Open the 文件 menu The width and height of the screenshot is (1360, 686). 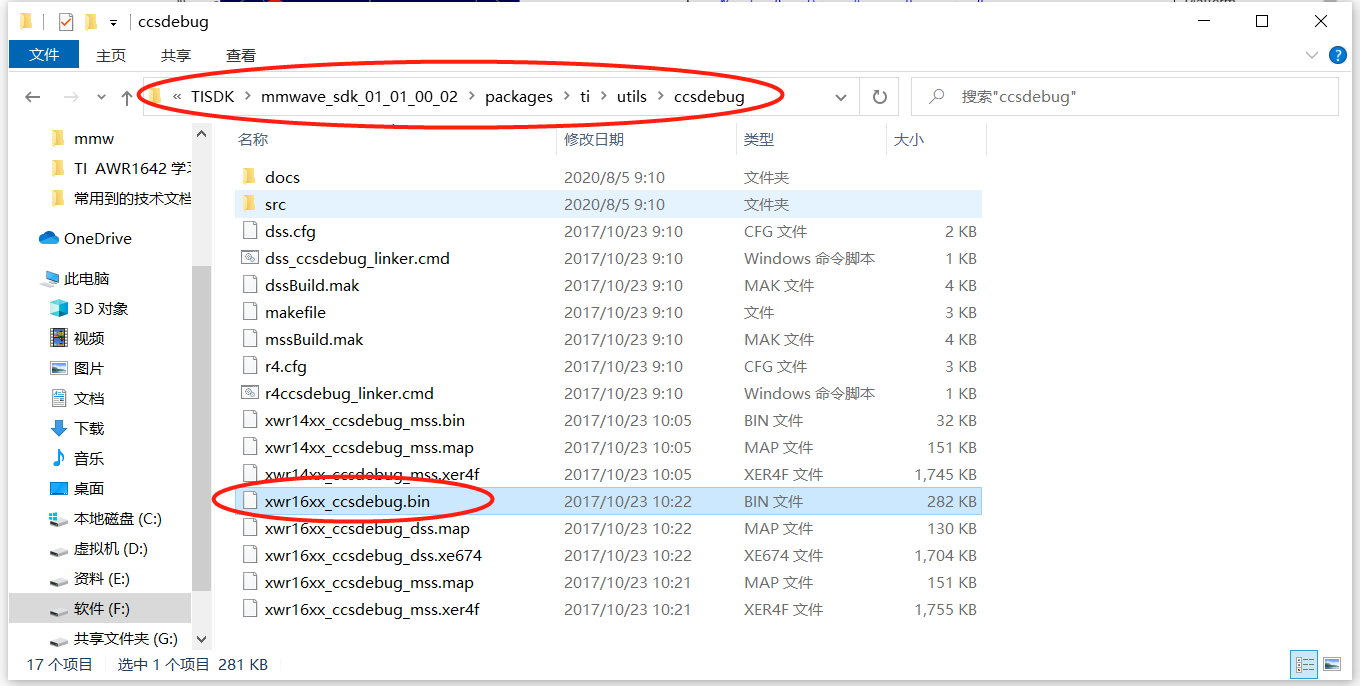tap(43, 55)
